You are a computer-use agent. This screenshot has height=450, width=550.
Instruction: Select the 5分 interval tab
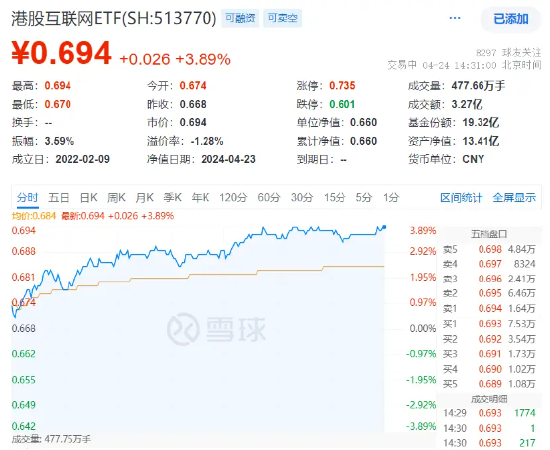coord(363,197)
